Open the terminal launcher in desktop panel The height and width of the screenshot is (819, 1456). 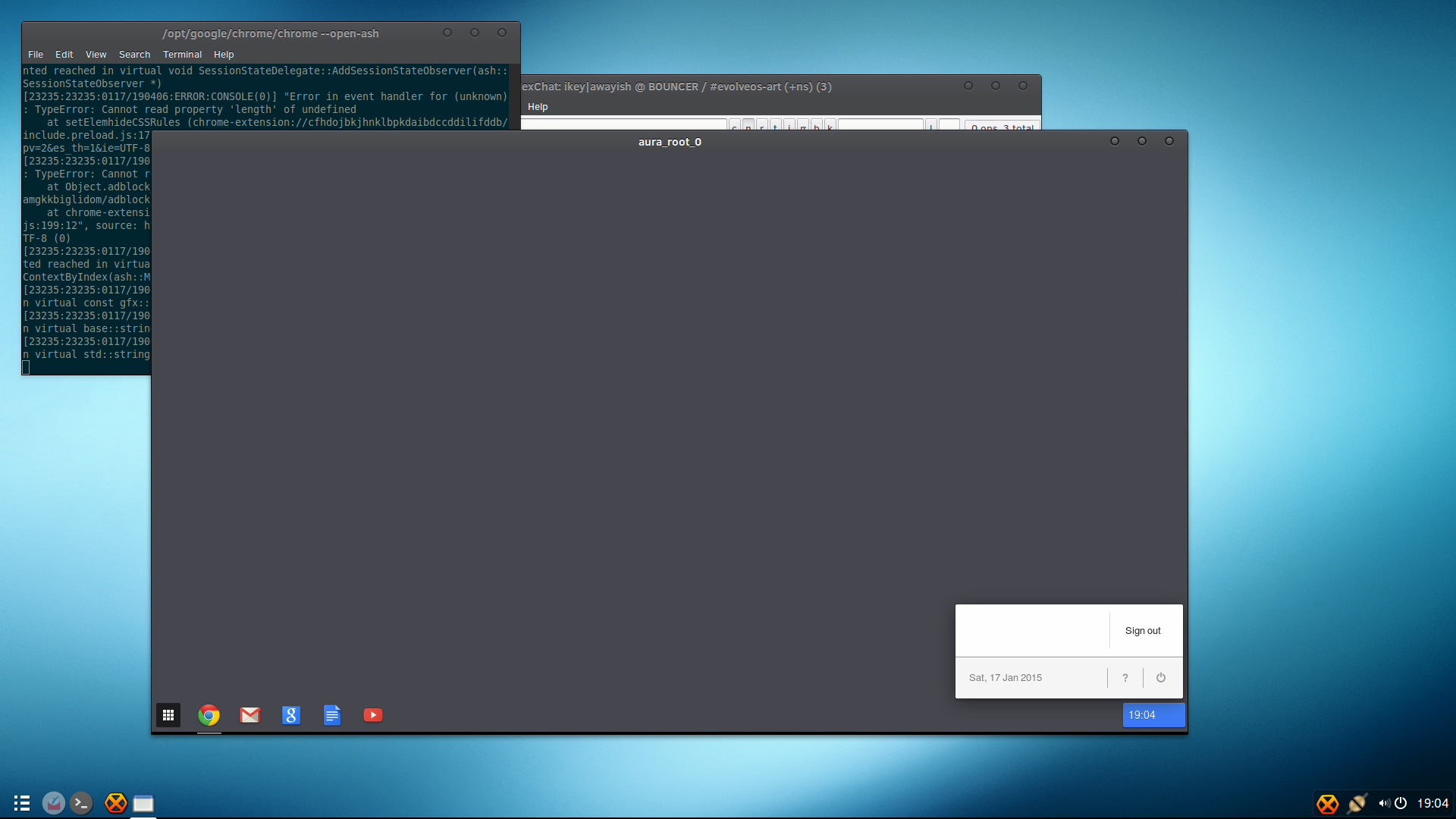81,803
